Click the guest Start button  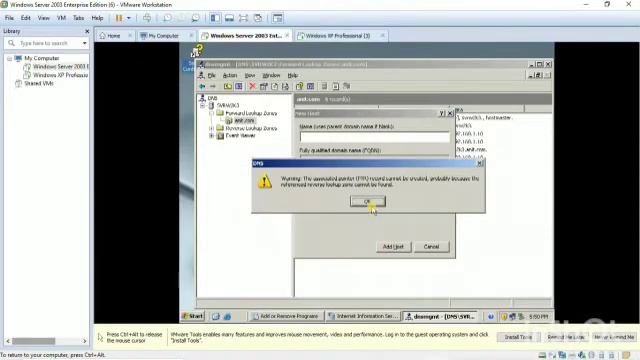(193, 316)
